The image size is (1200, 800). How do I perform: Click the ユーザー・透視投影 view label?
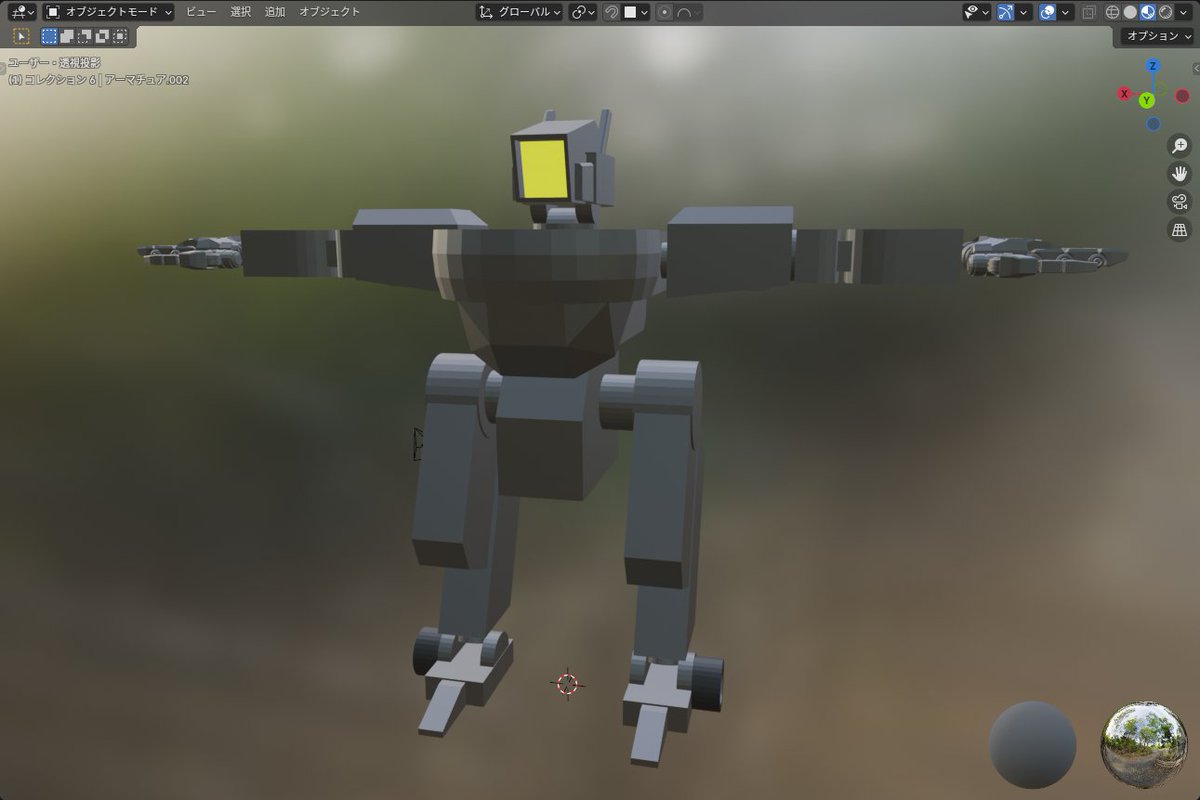(x=54, y=63)
